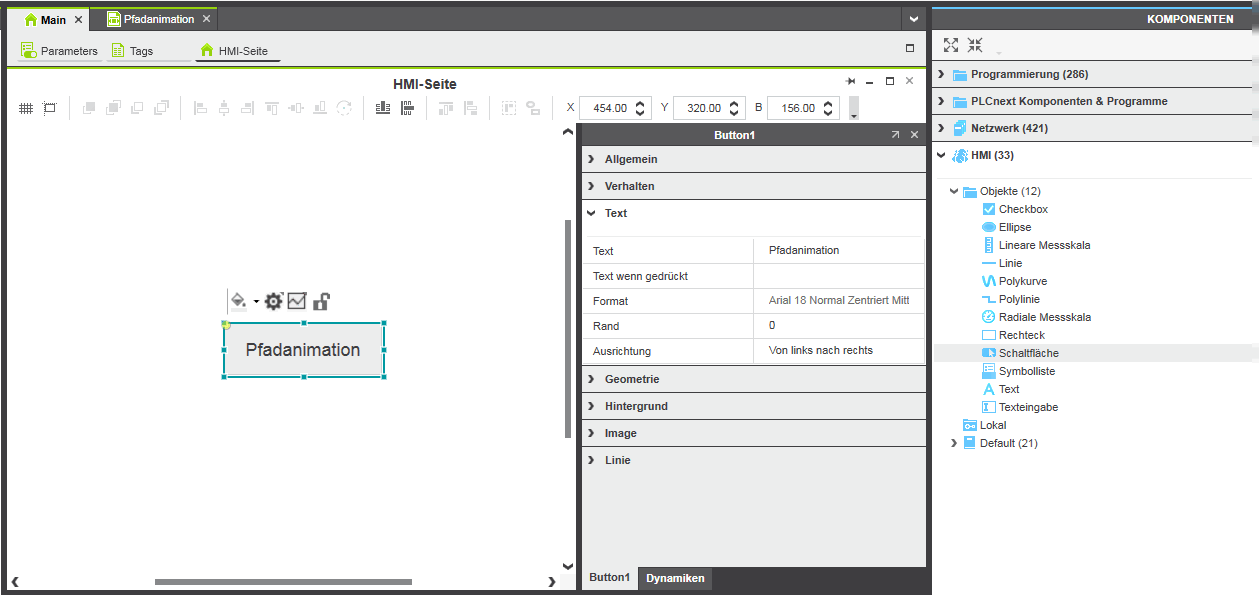Image resolution: width=1259 pixels, height=595 pixels.
Task: Toggle the unlock padlock icon
Action: click(321, 301)
